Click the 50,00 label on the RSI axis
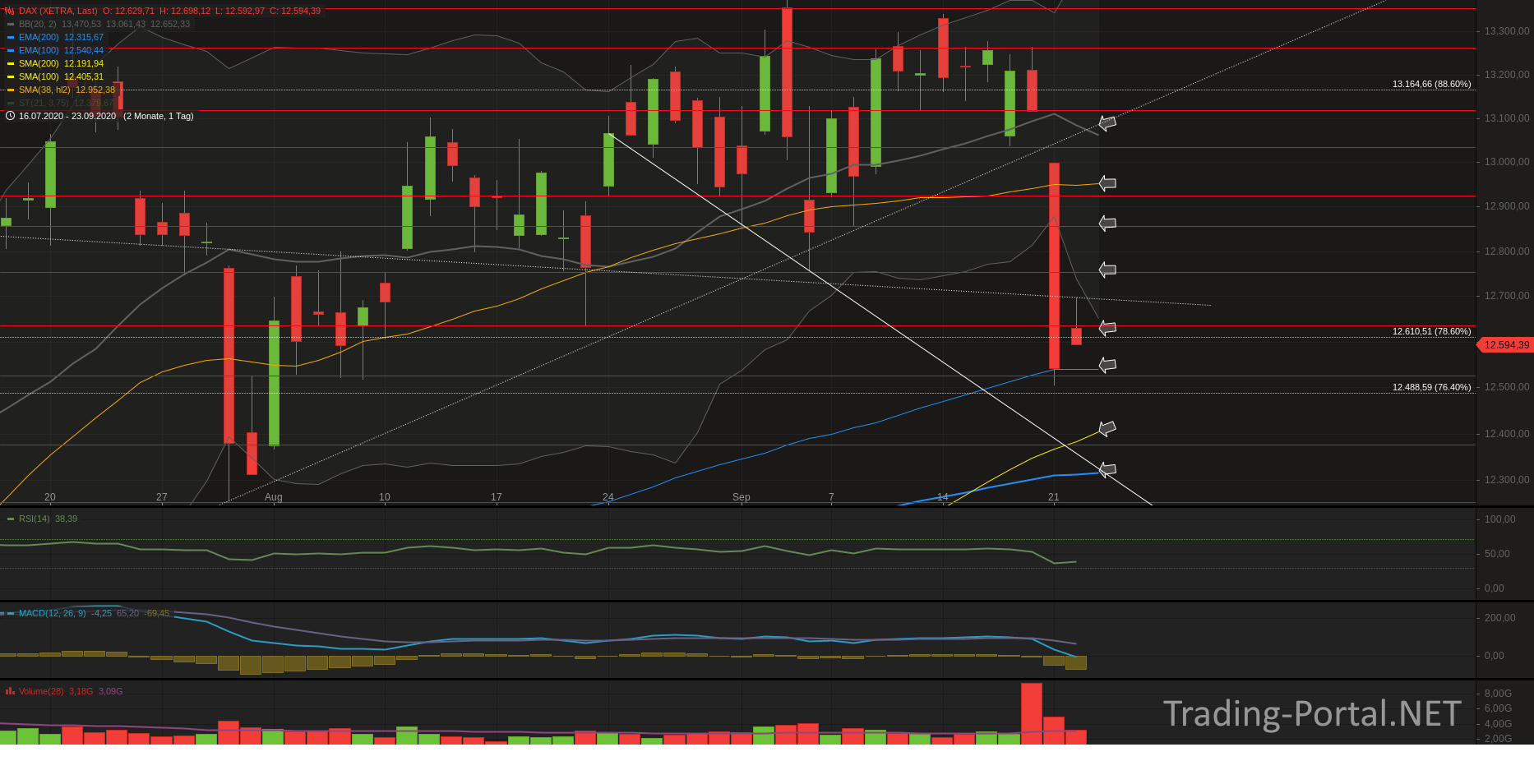Screen dimensions: 1534x784 click(x=1497, y=554)
